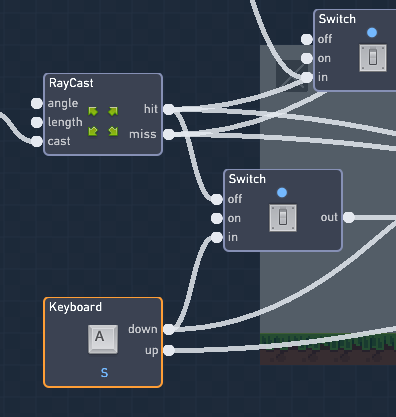Click the Keyboard up output port
The width and height of the screenshot is (396, 417).
(x=169, y=350)
